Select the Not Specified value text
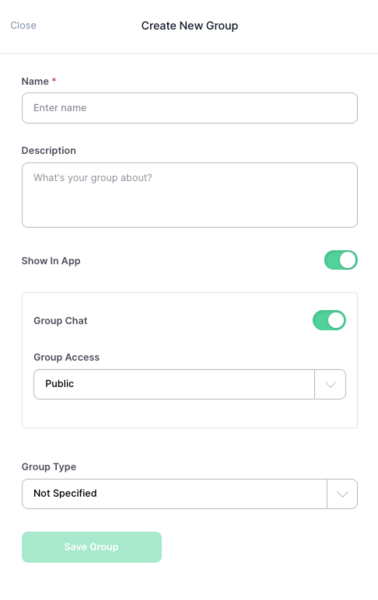This screenshot has height=600, width=378. click(x=65, y=493)
